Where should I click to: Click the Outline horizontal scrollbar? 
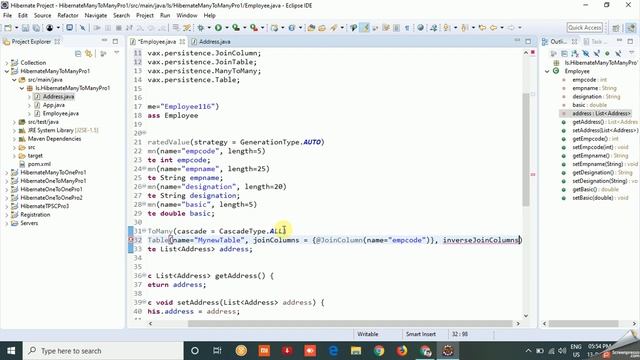point(584,324)
